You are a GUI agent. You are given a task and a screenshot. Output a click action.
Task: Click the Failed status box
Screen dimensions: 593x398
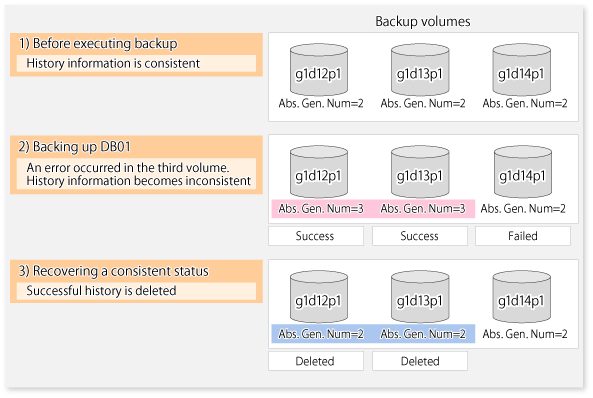click(x=523, y=236)
